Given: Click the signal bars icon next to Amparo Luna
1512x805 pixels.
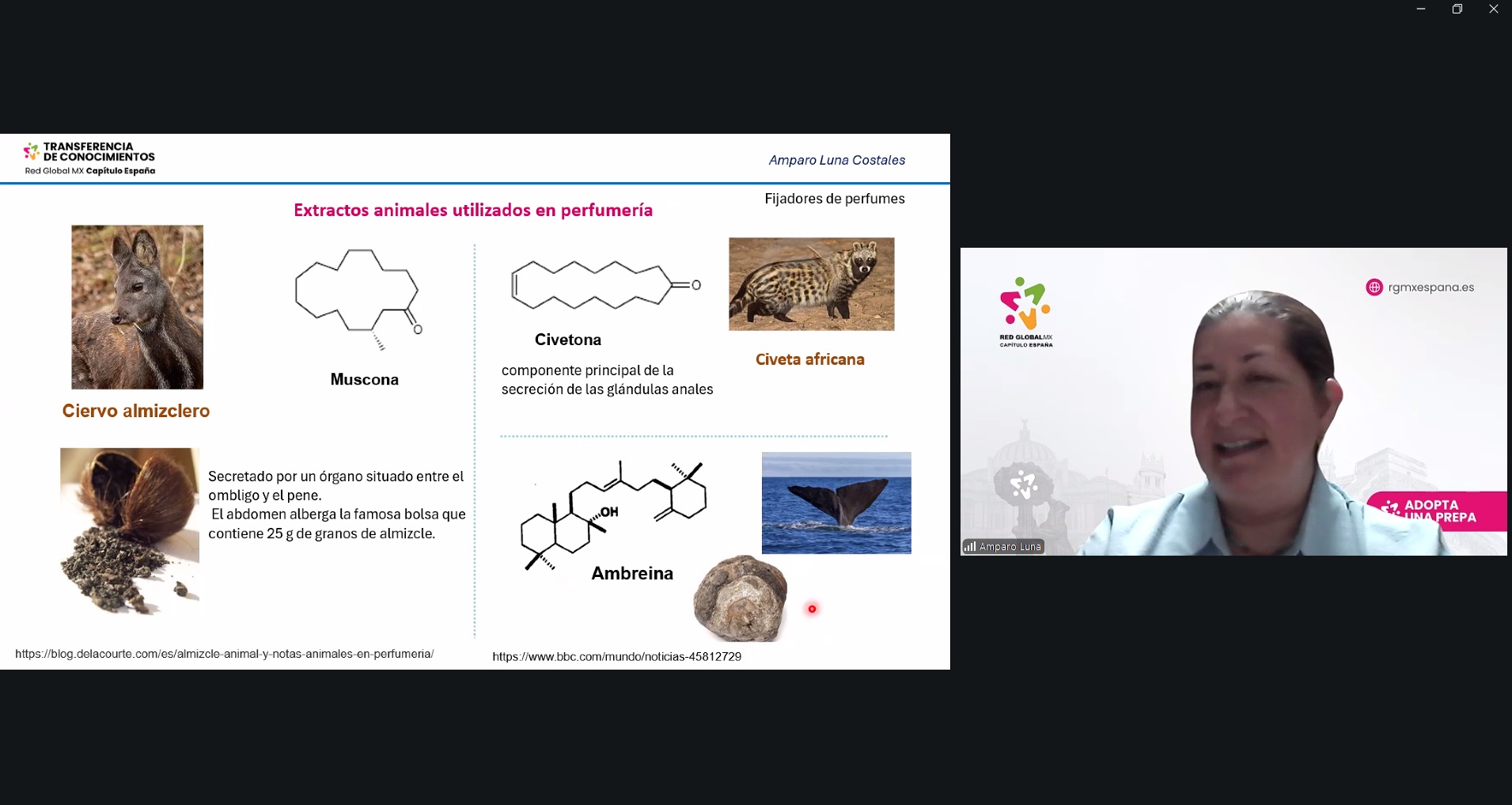Looking at the screenshot, I should point(969,546).
